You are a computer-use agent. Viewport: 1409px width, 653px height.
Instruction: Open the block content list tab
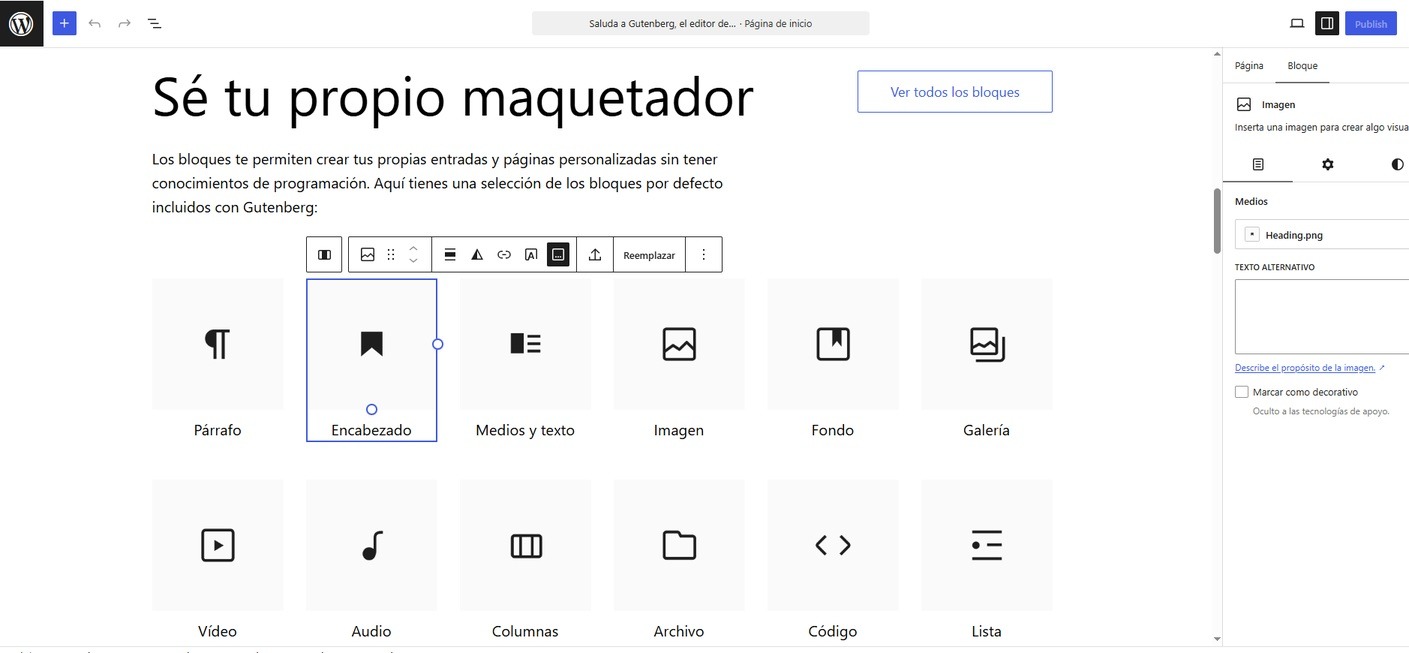[x=1258, y=164]
